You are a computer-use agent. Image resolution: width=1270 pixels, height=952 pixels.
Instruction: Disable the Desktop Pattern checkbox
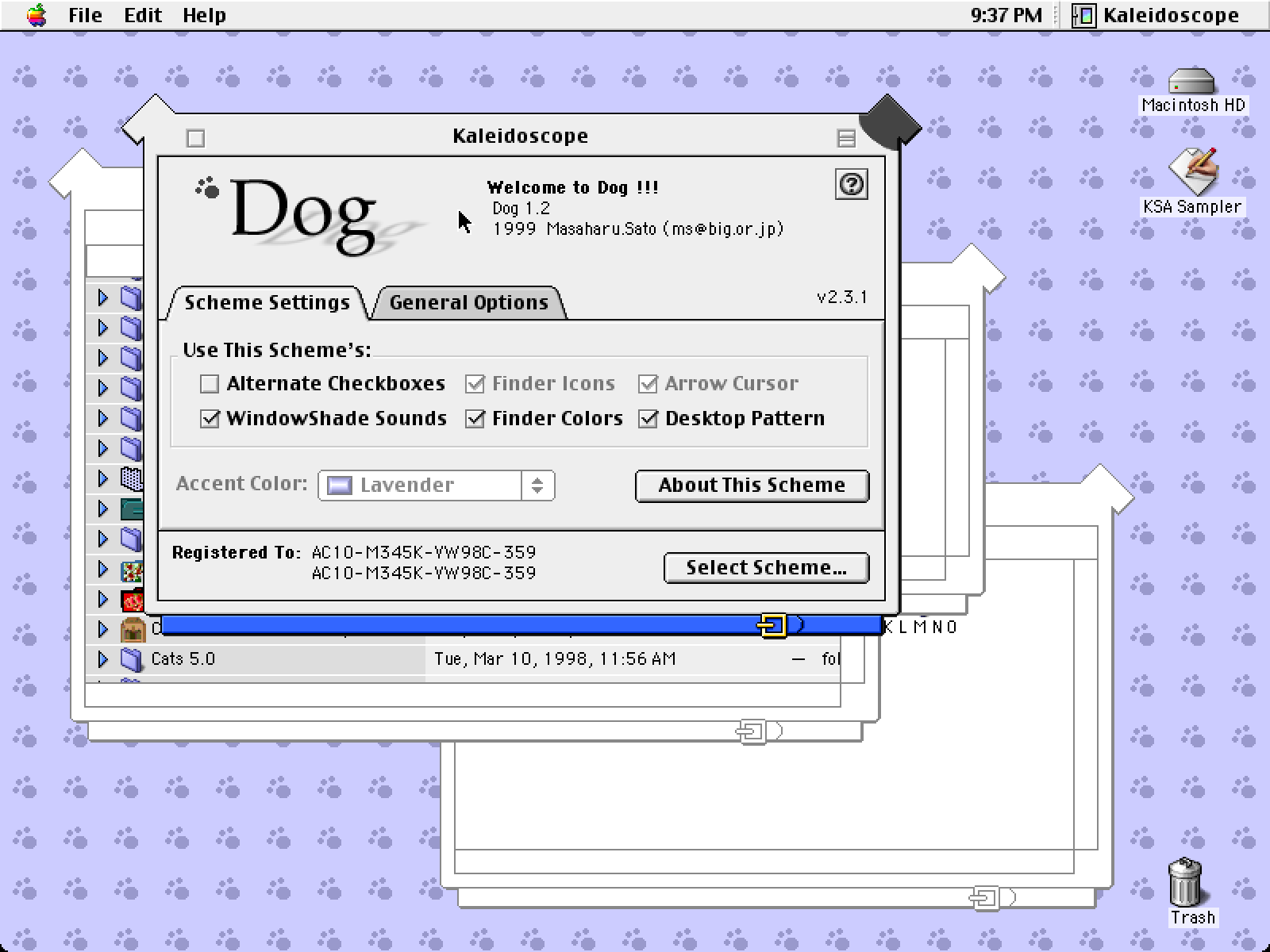(648, 419)
